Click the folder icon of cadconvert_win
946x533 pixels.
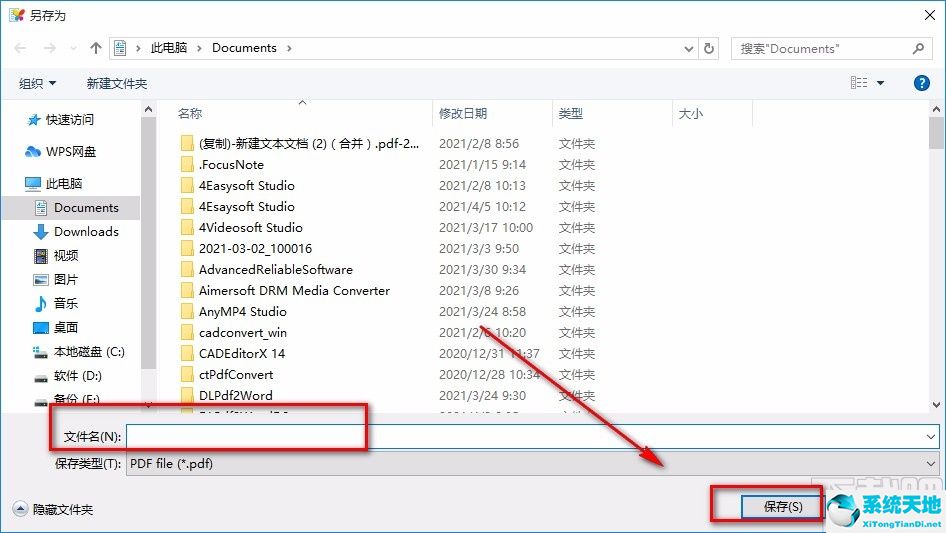187,333
